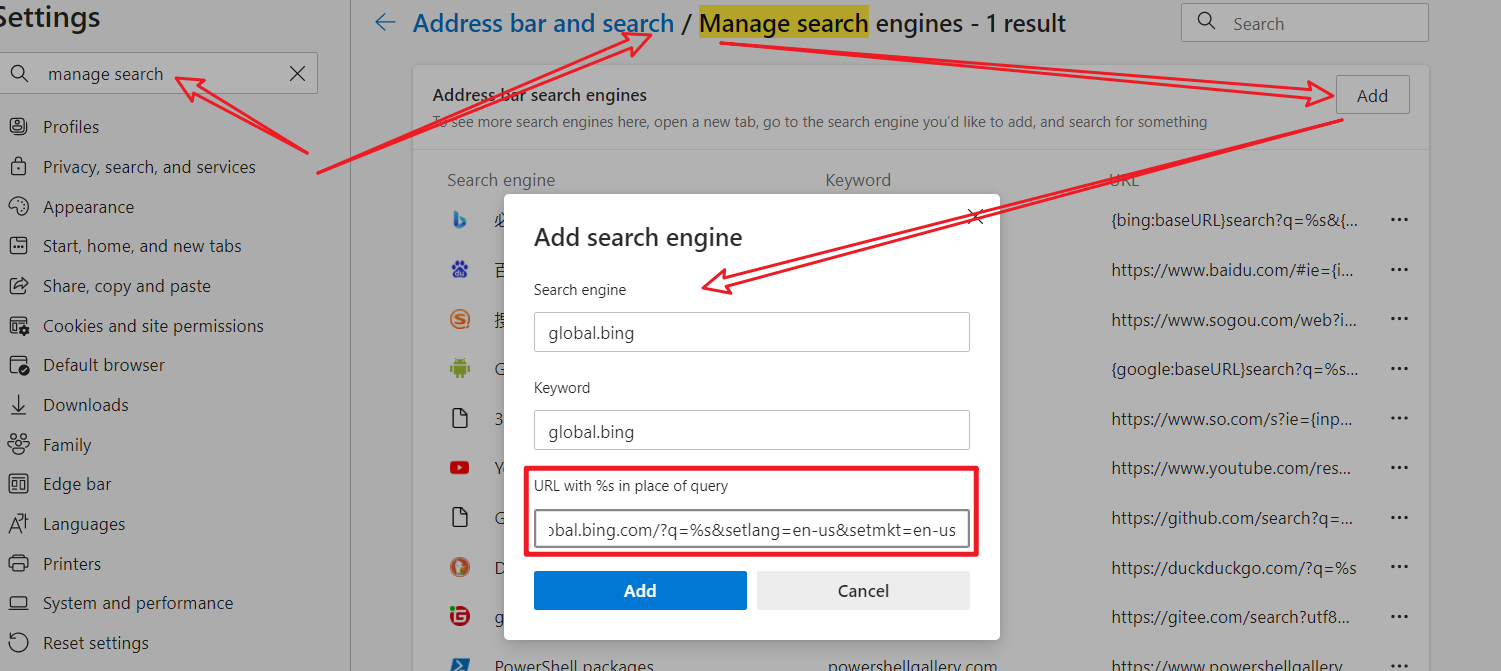Open Appearance settings page
Image resolution: width=1501 pixels, height=671 pixels.
[x=88, y=207]
